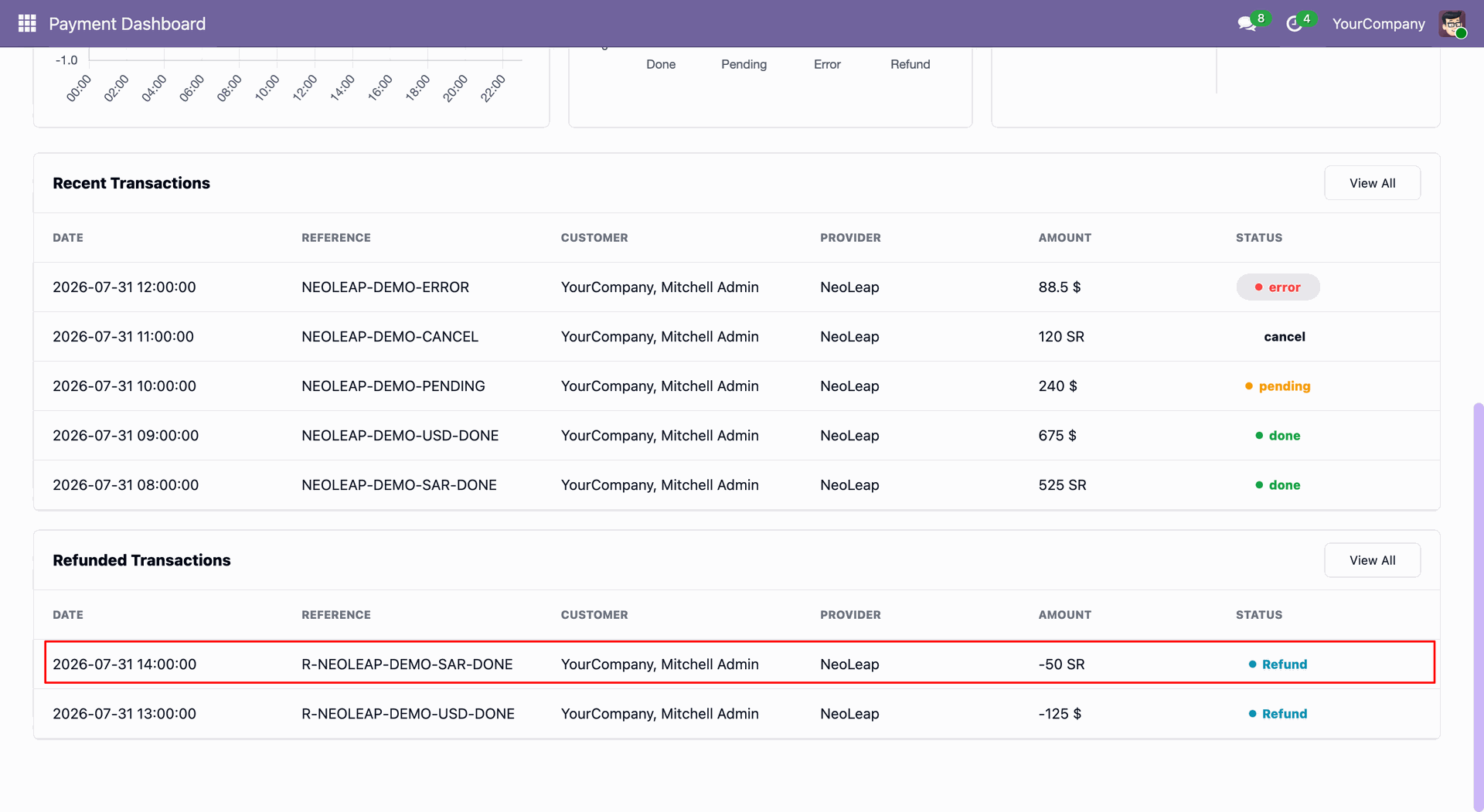The image size is (1484, 812).
Task: Open the activities clock icon
Action: point(1294,24)
